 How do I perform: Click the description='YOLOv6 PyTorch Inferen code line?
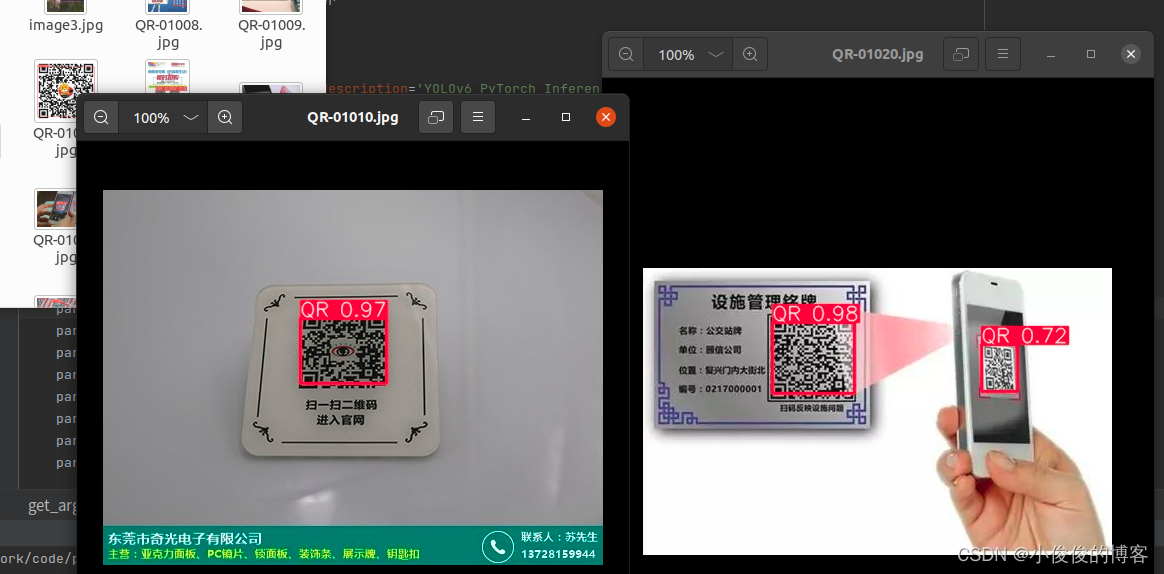pos(462,88)
